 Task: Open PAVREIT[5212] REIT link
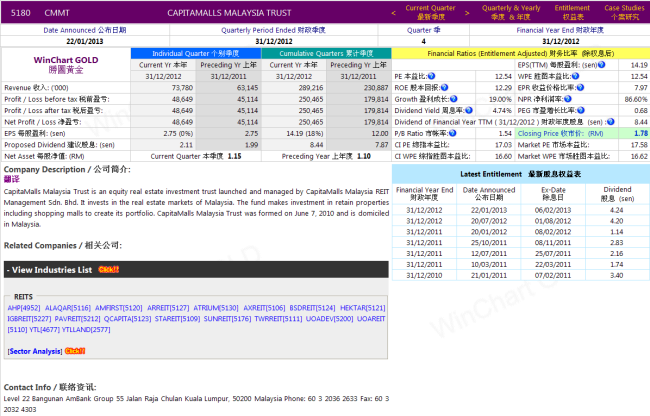click(78, 319)
